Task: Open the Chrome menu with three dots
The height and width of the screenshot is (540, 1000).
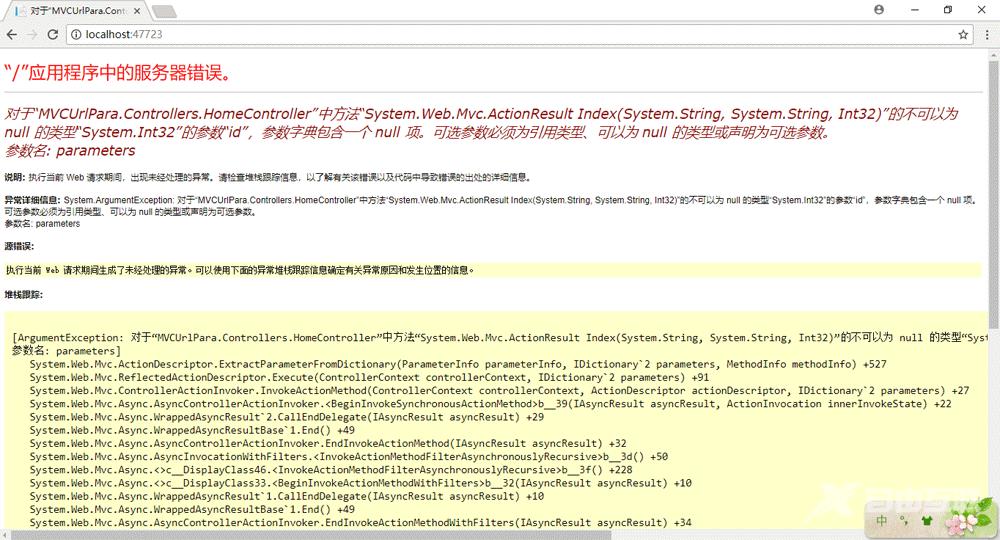Action: (x=987, y=34)
